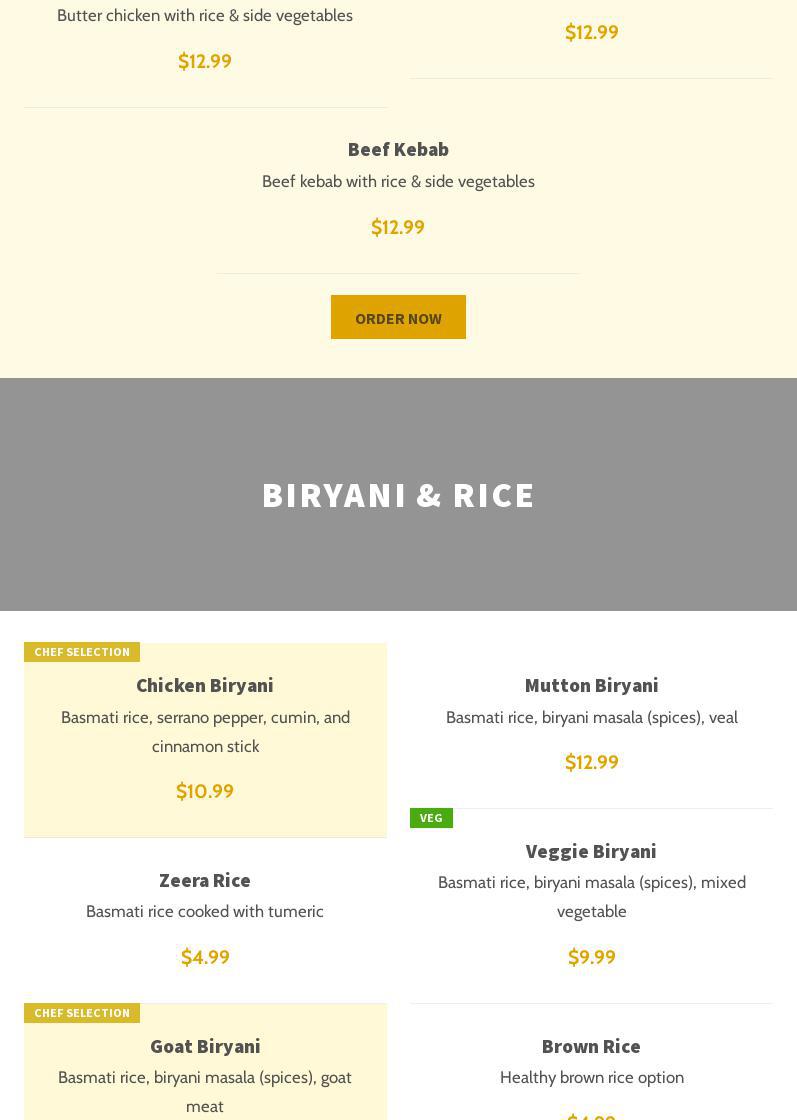This screenshot has height=1120, width=797.
Task: Click the ORDER NOW button
Action: tap(398, 317)
